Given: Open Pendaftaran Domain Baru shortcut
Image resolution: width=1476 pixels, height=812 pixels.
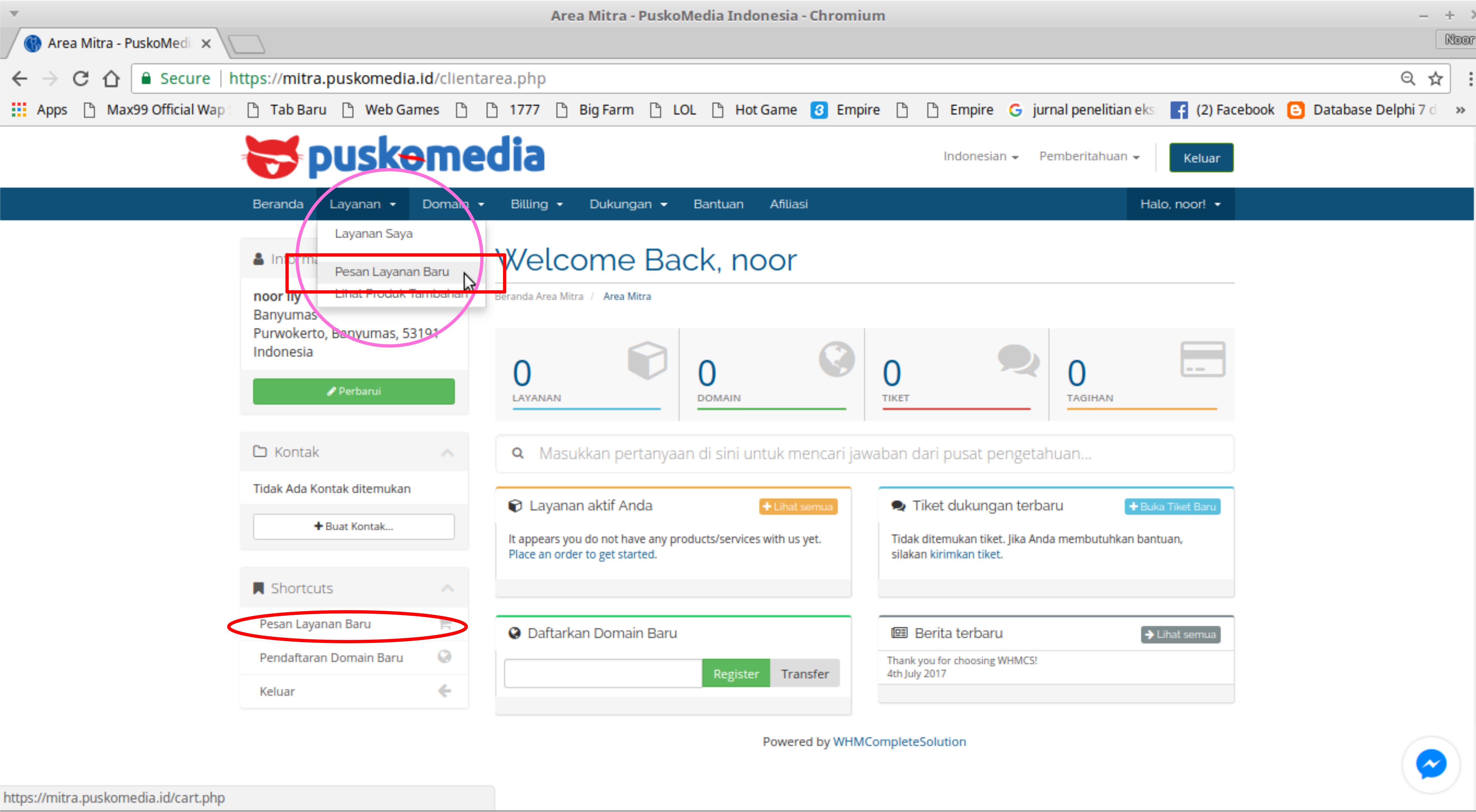Looking at the screenshot, I should 354,657.
